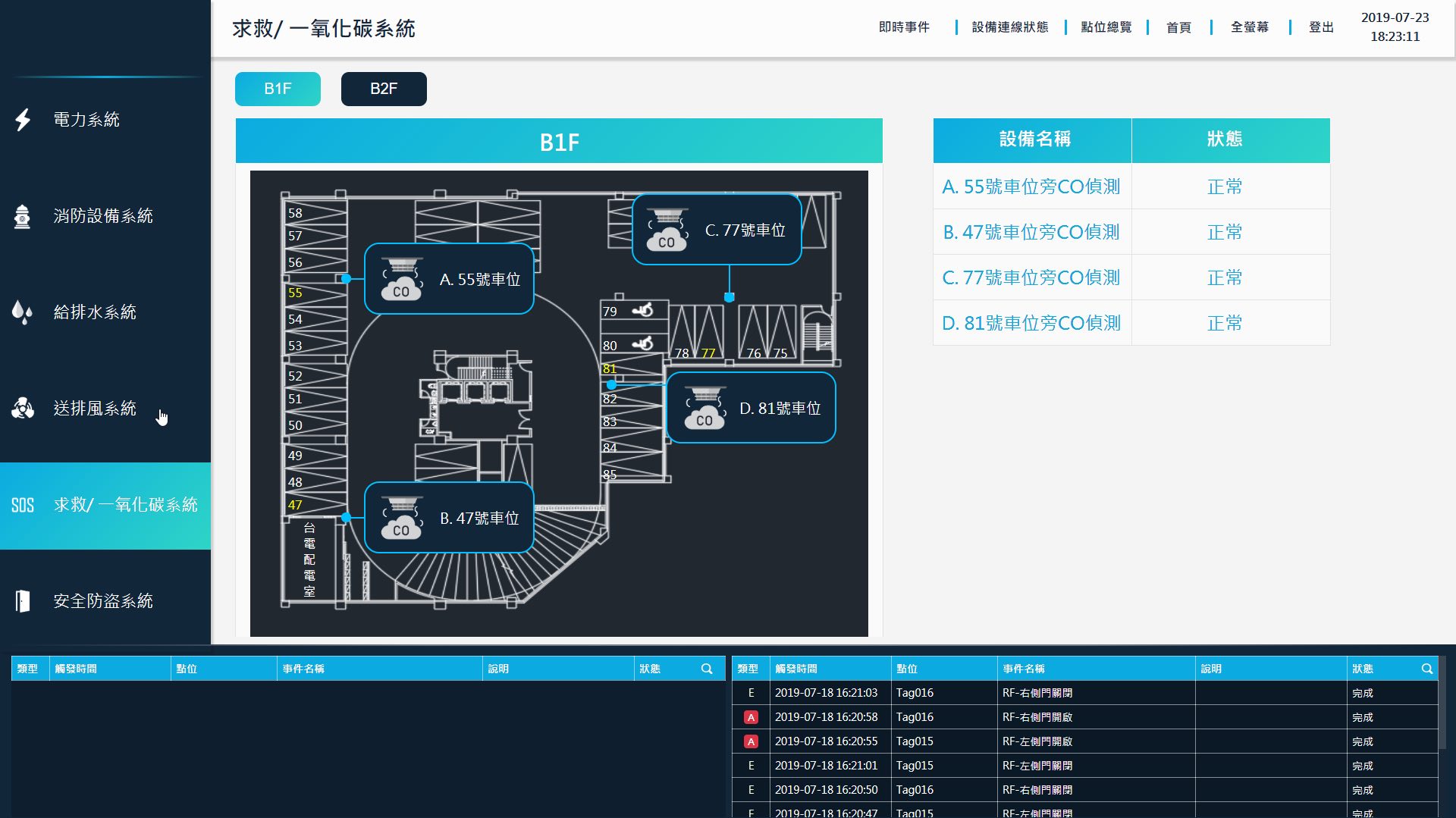Click 登出 to log out
The height and width of the screenshot is (818, 1456).
(x=1321, y=27)
